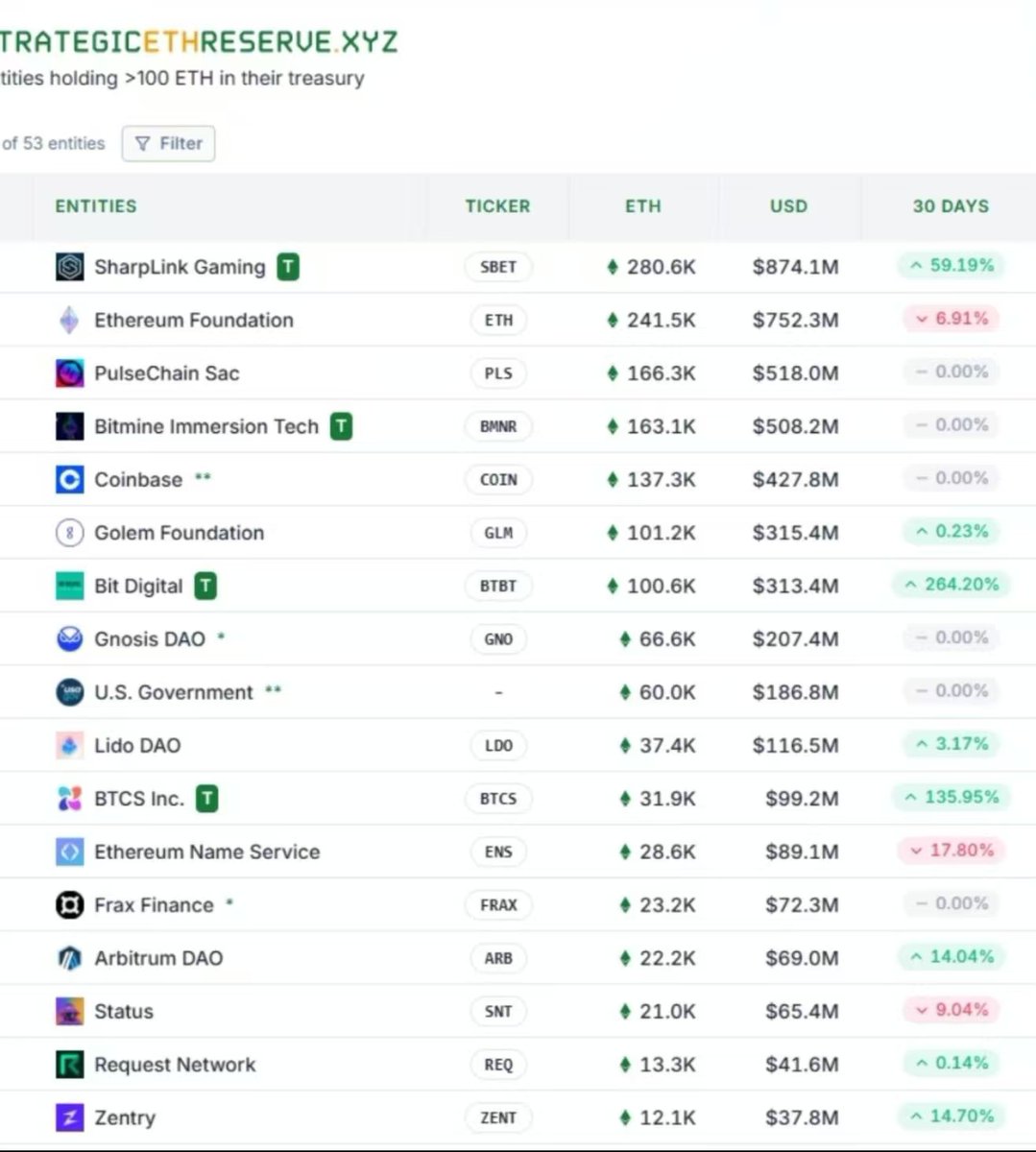
Task: Open the Request Network entity name
Action: pos(175,1065)
